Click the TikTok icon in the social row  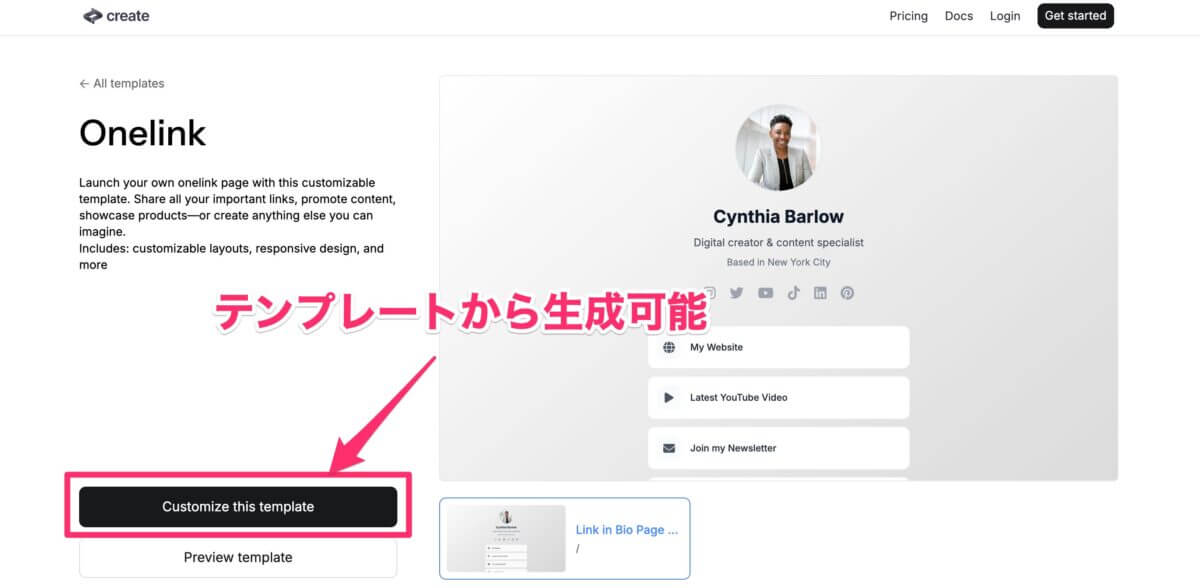793,293
